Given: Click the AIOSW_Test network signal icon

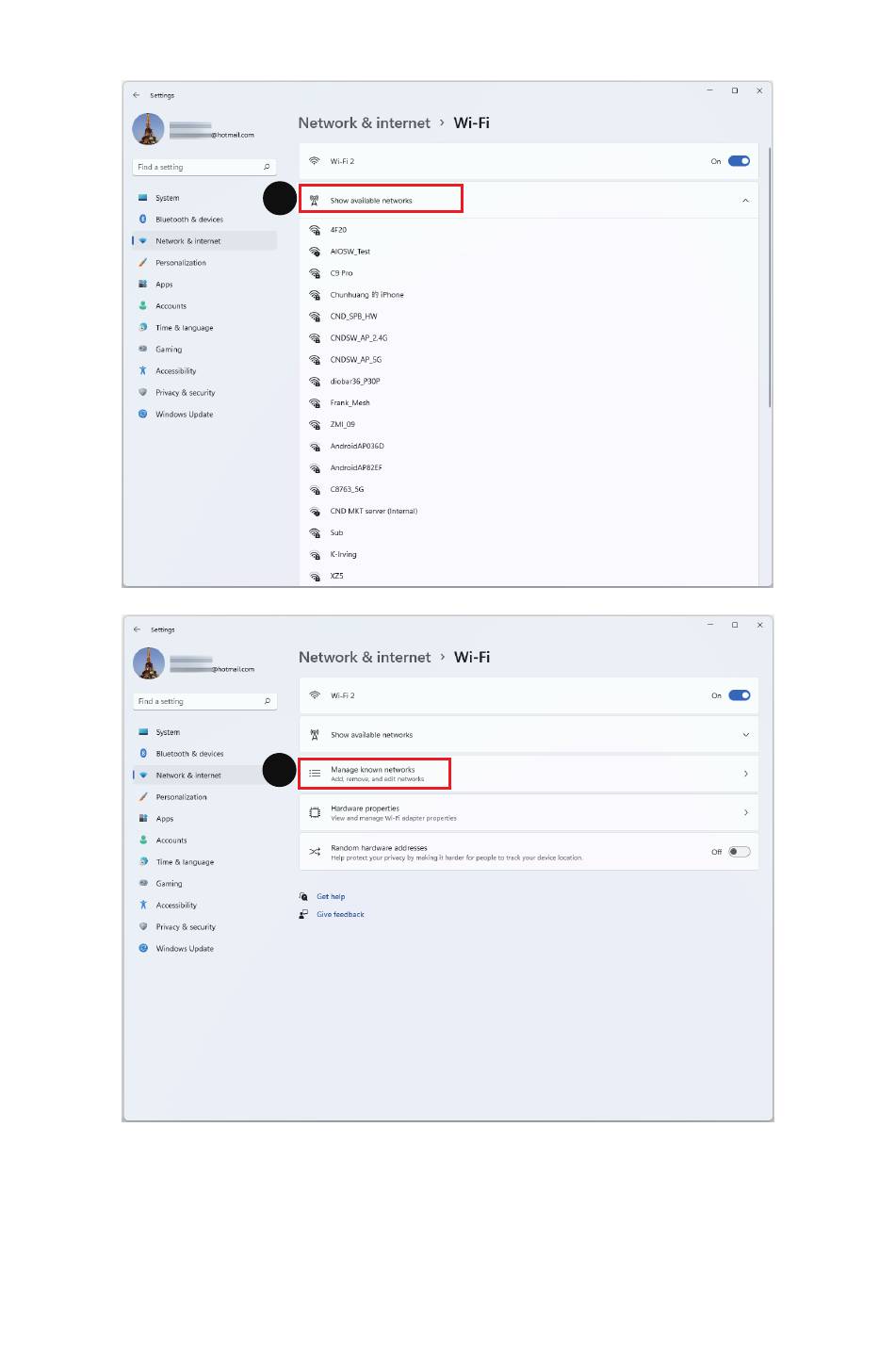Looking at the screenshot, I should 315,252.
